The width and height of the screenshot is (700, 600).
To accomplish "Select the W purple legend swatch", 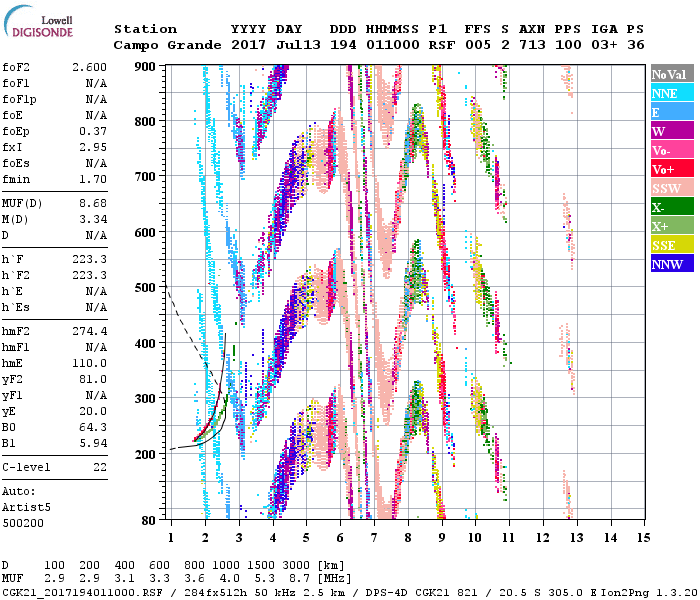I will pyautogui.click(x=670, y=131).
